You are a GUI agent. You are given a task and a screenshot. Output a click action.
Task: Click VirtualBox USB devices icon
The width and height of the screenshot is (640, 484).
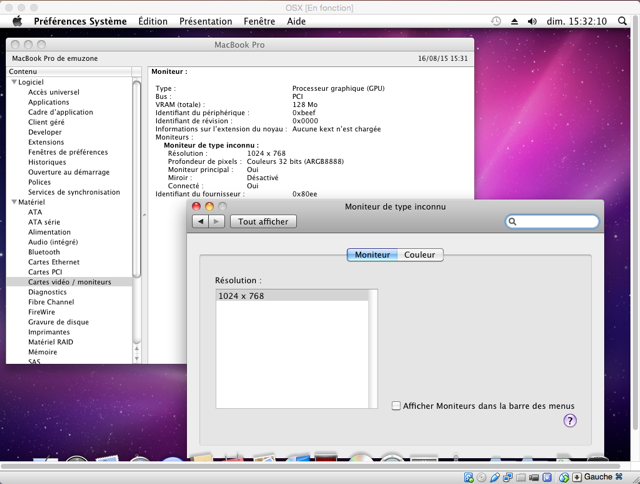point(495,477)
